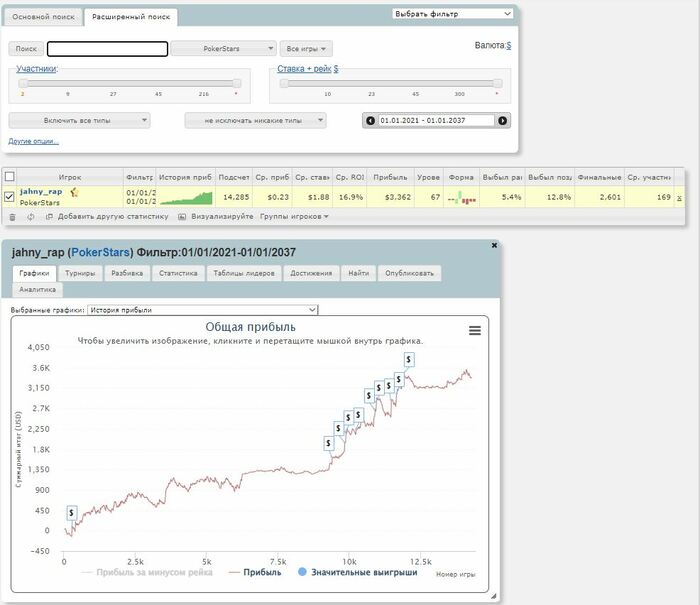Click the Поиск button
The height and width of the screenshot is (605, 700).
(x=26, y=49)
